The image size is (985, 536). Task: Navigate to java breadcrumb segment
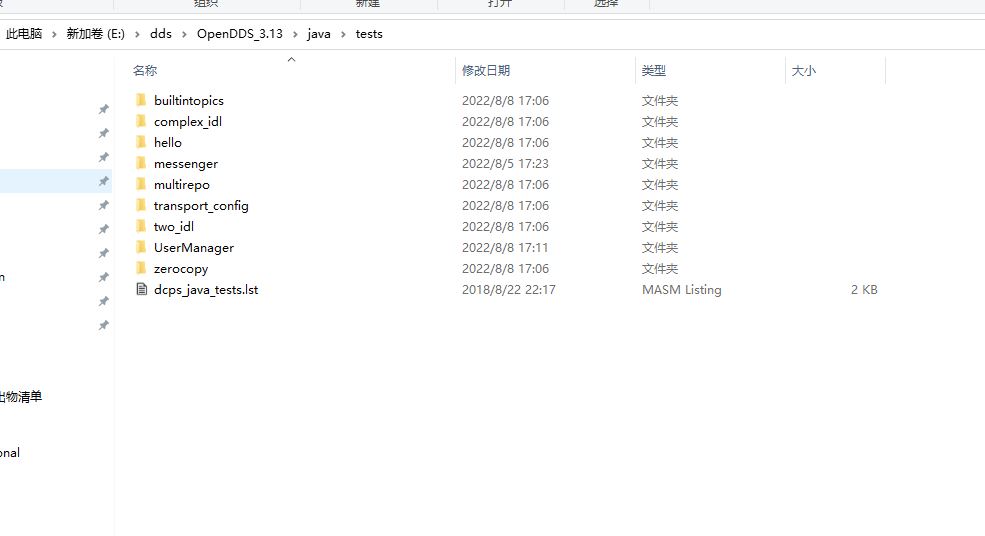point(318,34)
